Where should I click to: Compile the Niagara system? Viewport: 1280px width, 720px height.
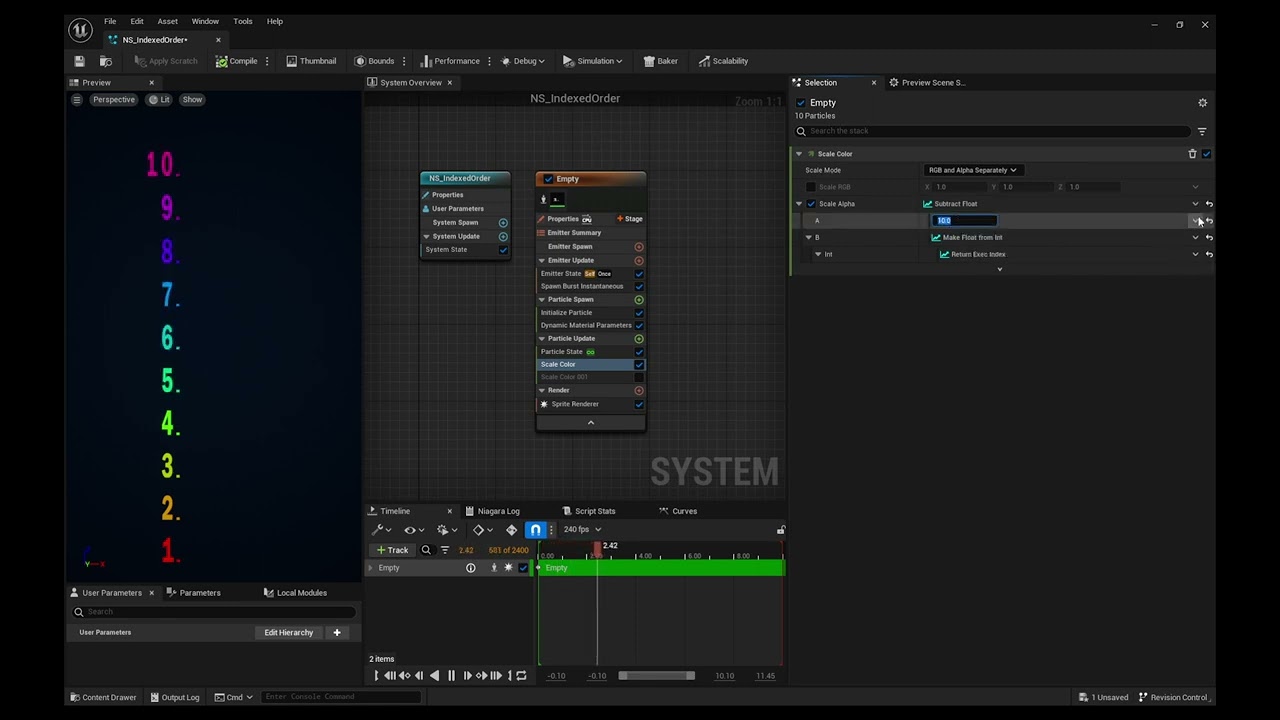point(237,61)
